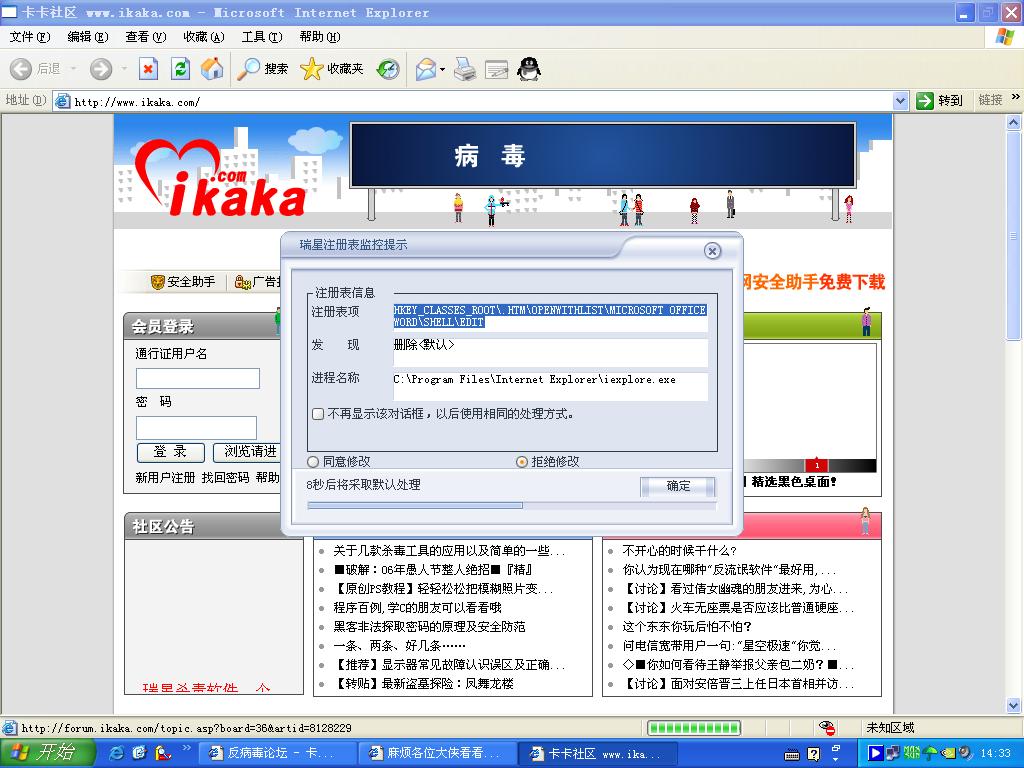Click the 安全助手 lion icon

click(157, 282)
